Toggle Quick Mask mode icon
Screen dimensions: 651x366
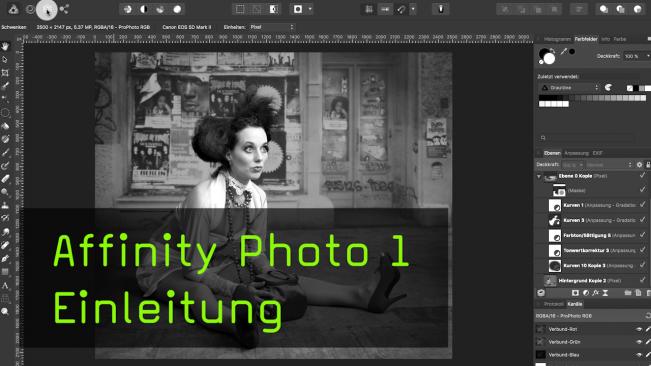click(x=298, y=9)
